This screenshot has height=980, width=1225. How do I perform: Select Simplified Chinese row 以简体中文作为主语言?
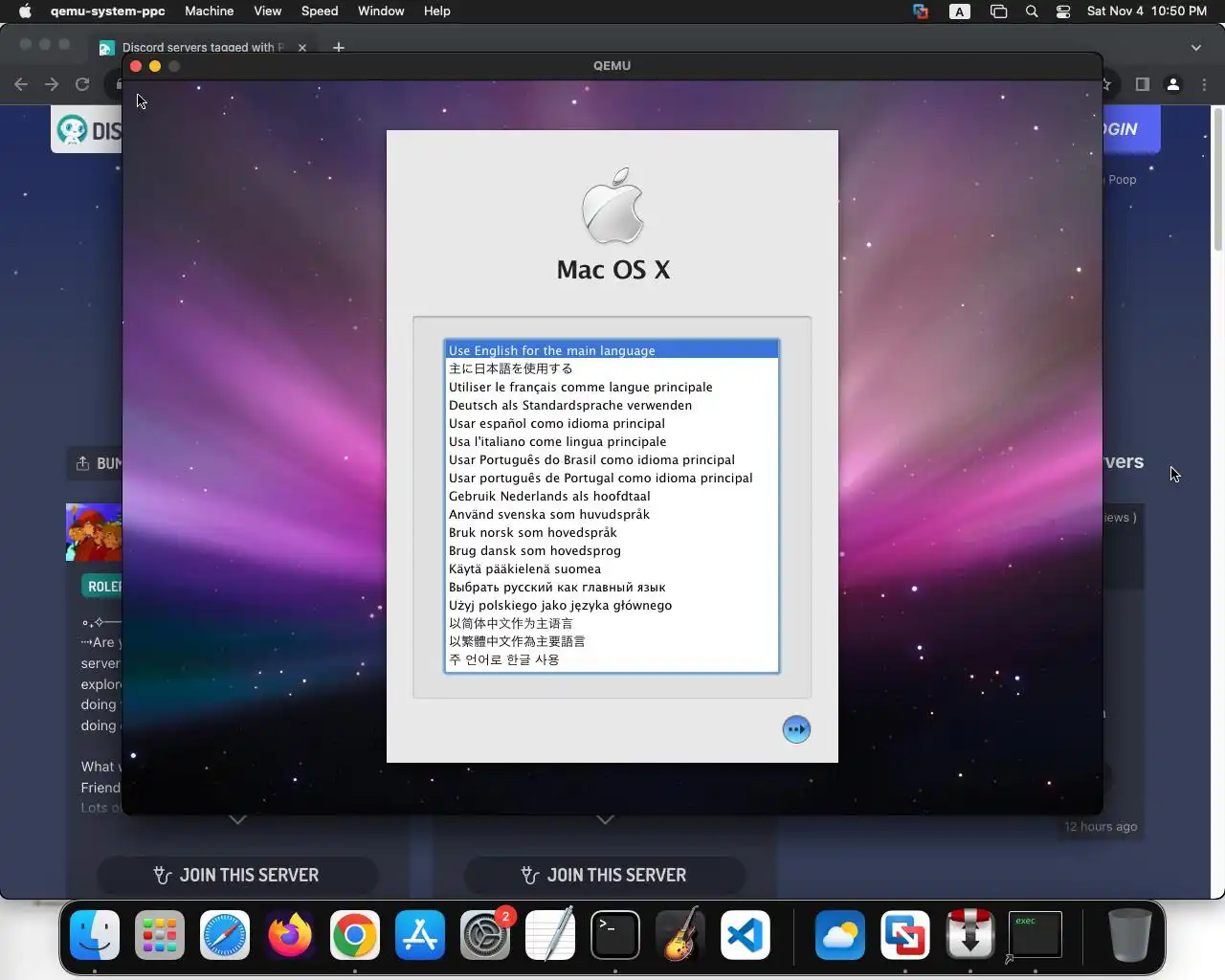pos(612,623)
